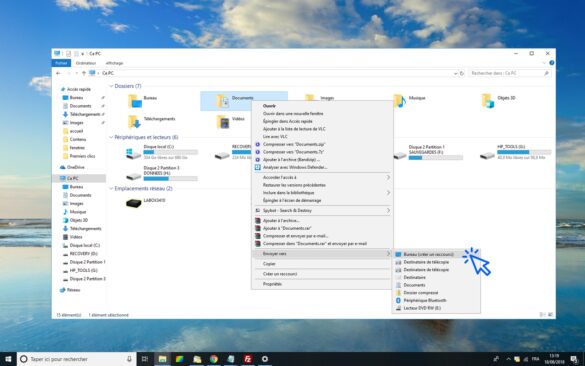
Task: Choose Copier in the context menu
Action: pyautogui.click(x=269, y=264)
